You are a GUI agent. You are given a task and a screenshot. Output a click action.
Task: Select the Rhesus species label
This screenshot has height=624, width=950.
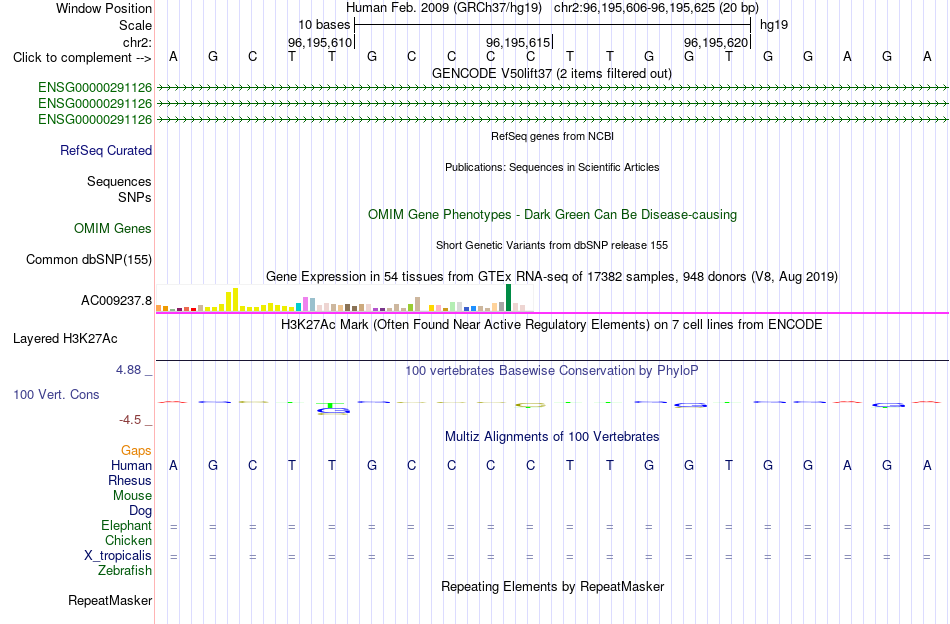coord(130,480)
